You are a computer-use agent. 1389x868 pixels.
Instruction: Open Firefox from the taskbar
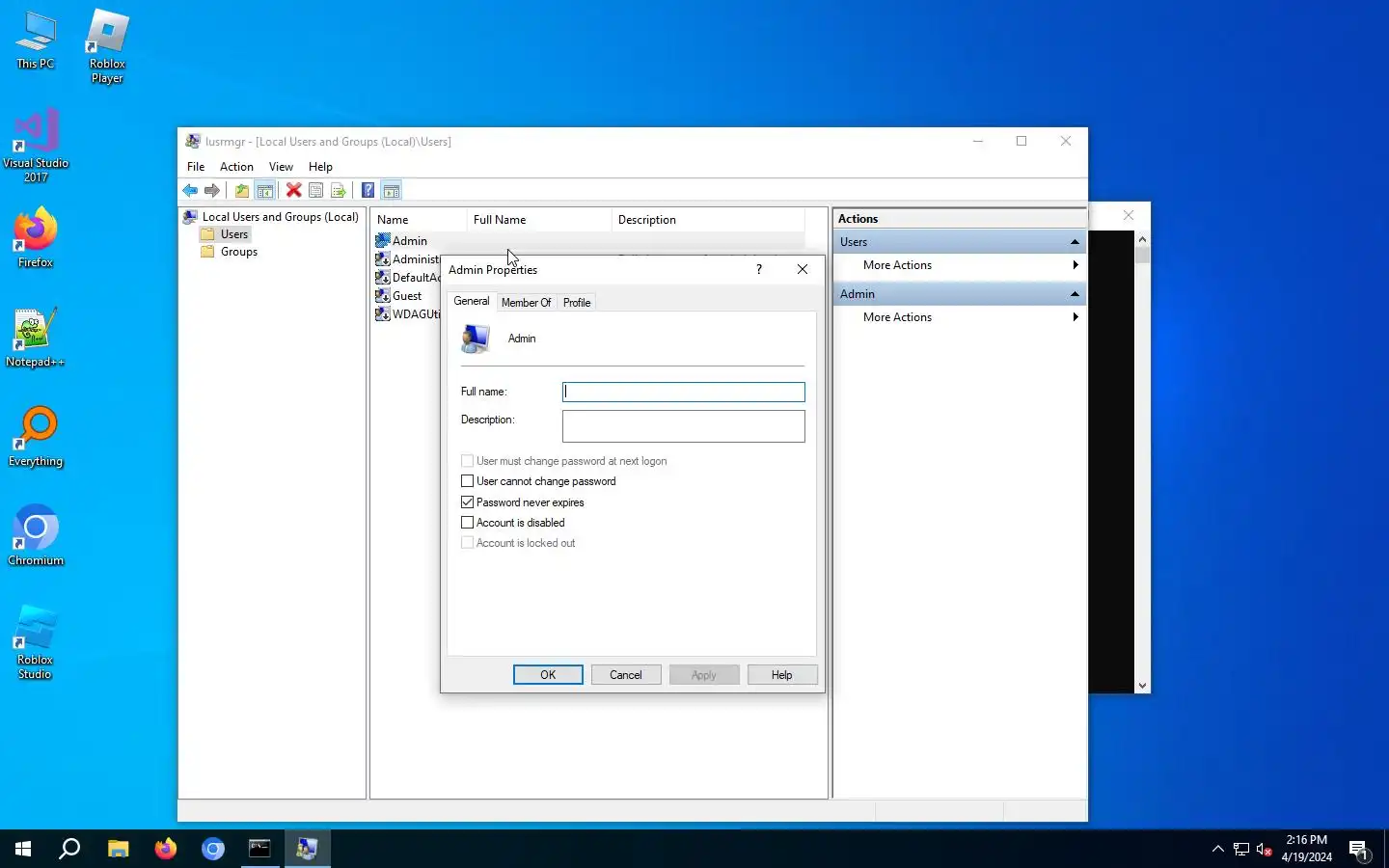(x=166, y=849)
